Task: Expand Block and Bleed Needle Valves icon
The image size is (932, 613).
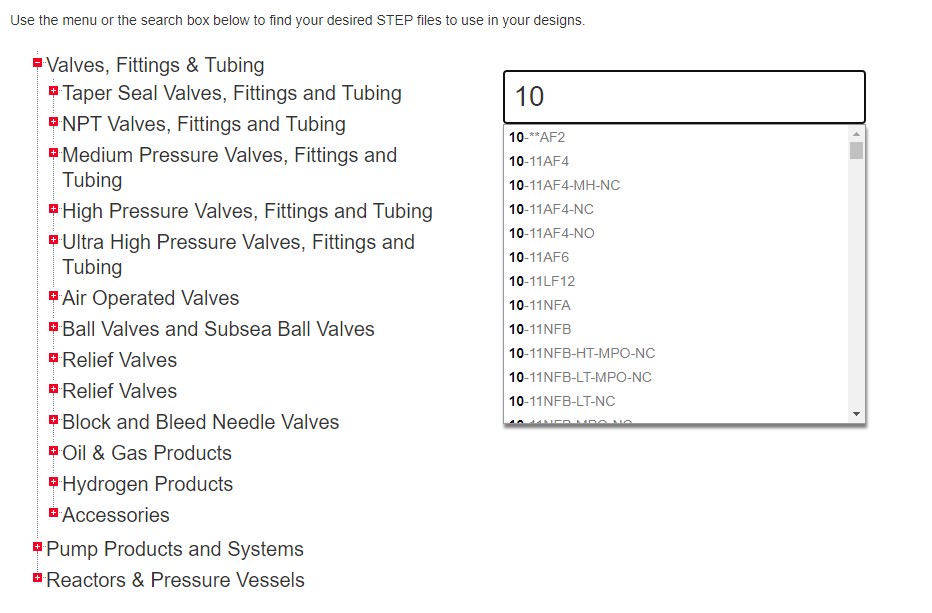Action: [54, 421]
